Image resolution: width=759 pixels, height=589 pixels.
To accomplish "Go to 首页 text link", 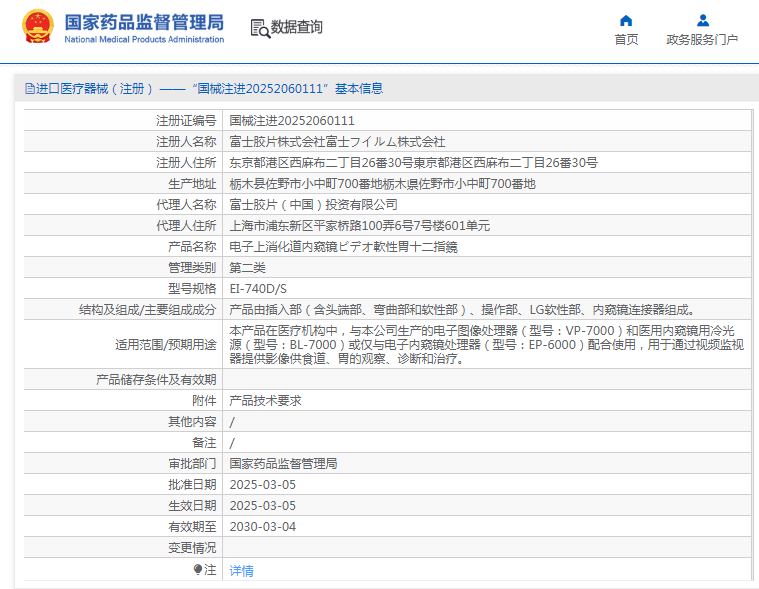I will click(626, 39).
